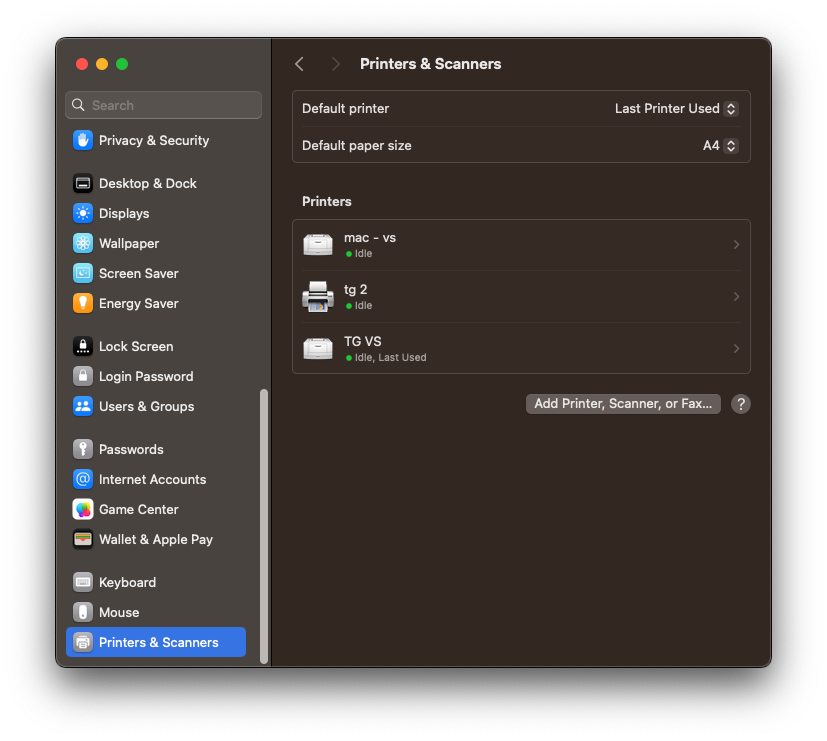Click the Desktop & Dock icon
Screen dimensions: 827x741
[x=83, y=184]
